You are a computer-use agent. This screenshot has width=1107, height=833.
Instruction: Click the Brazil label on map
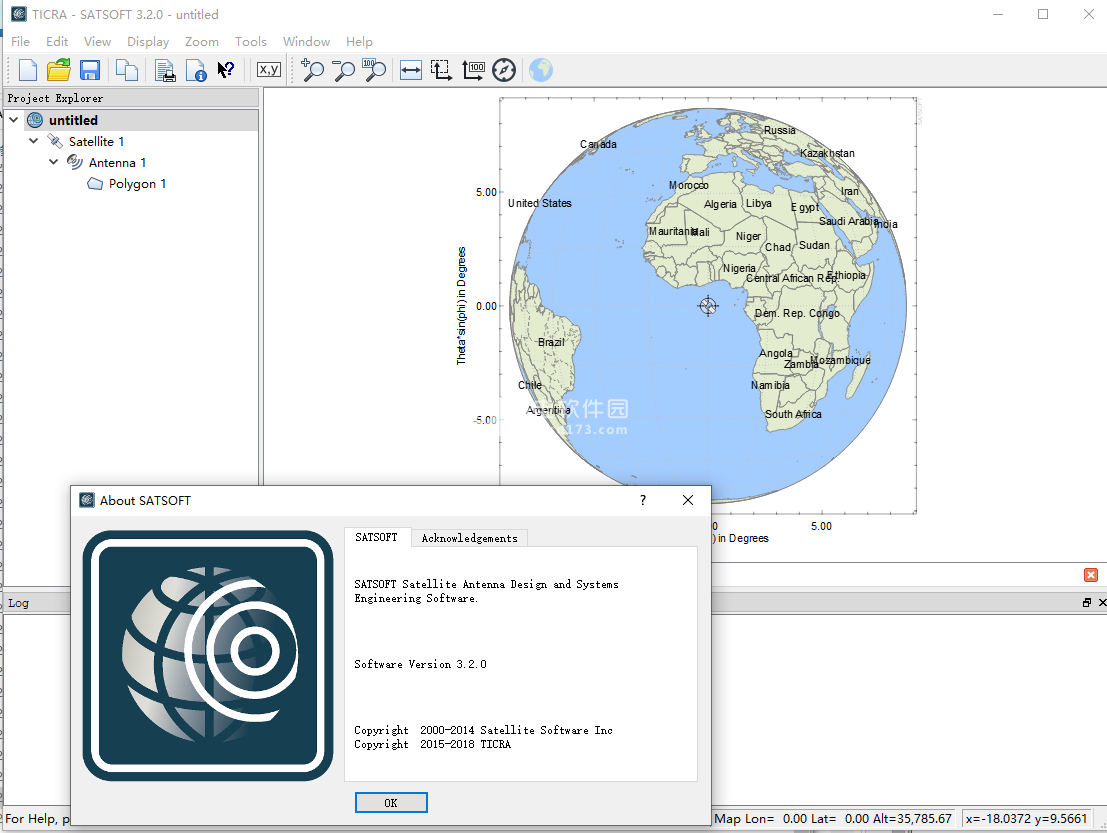pyautogui.click(x=551, y=342)
